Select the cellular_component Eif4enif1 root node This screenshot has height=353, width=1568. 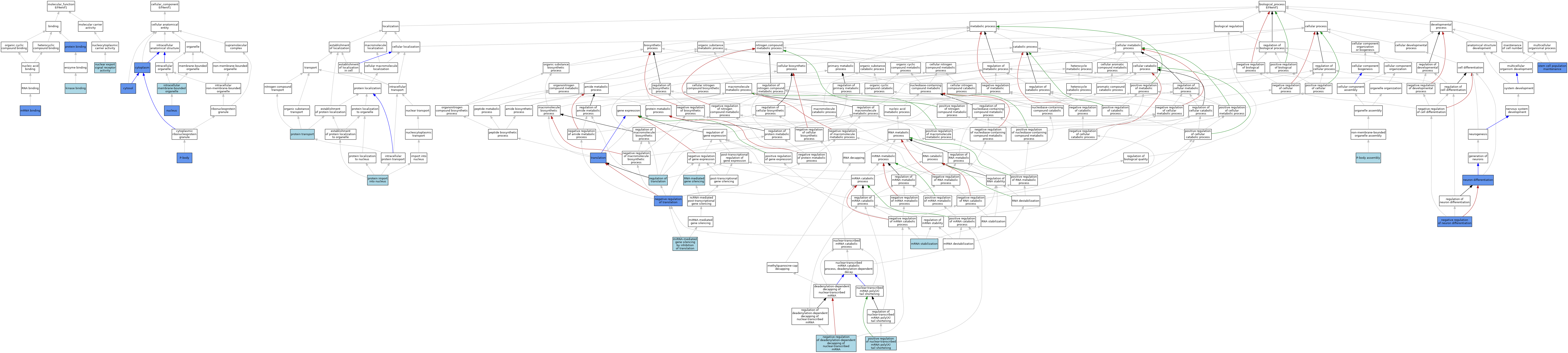[164, 6]
